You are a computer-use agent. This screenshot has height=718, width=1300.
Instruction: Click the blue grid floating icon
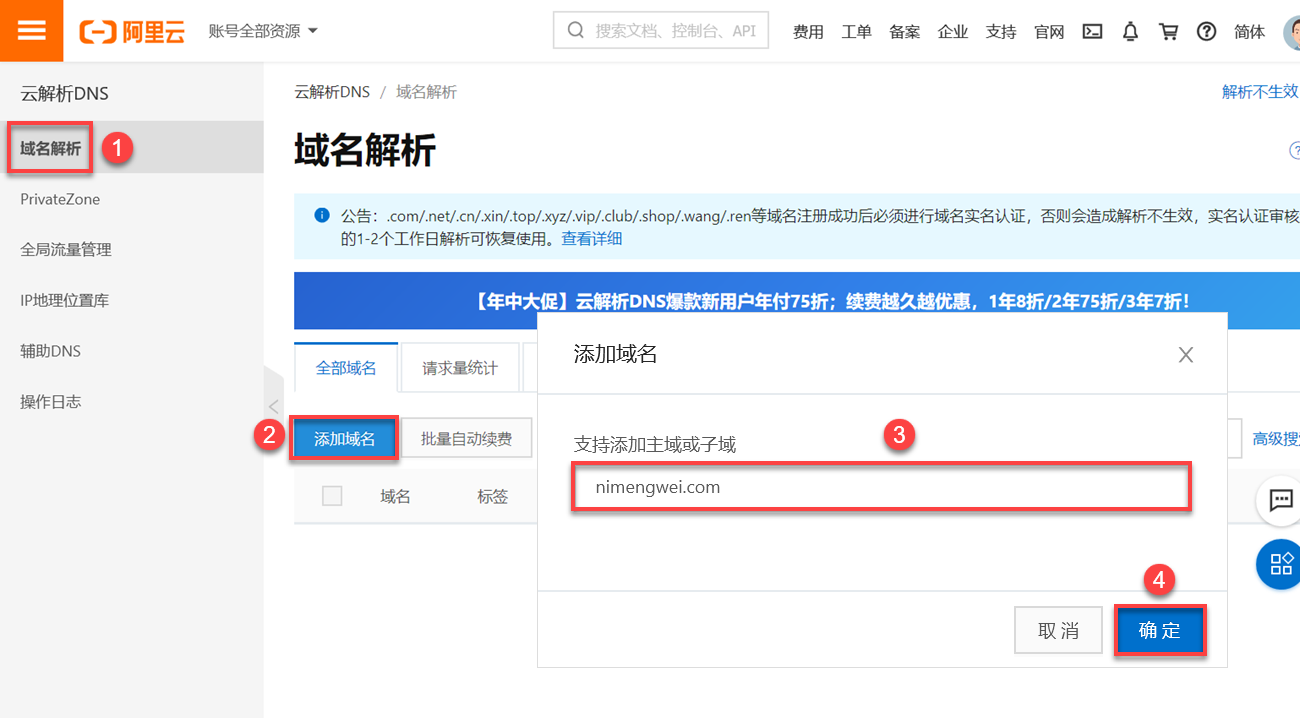[1279, 564]
